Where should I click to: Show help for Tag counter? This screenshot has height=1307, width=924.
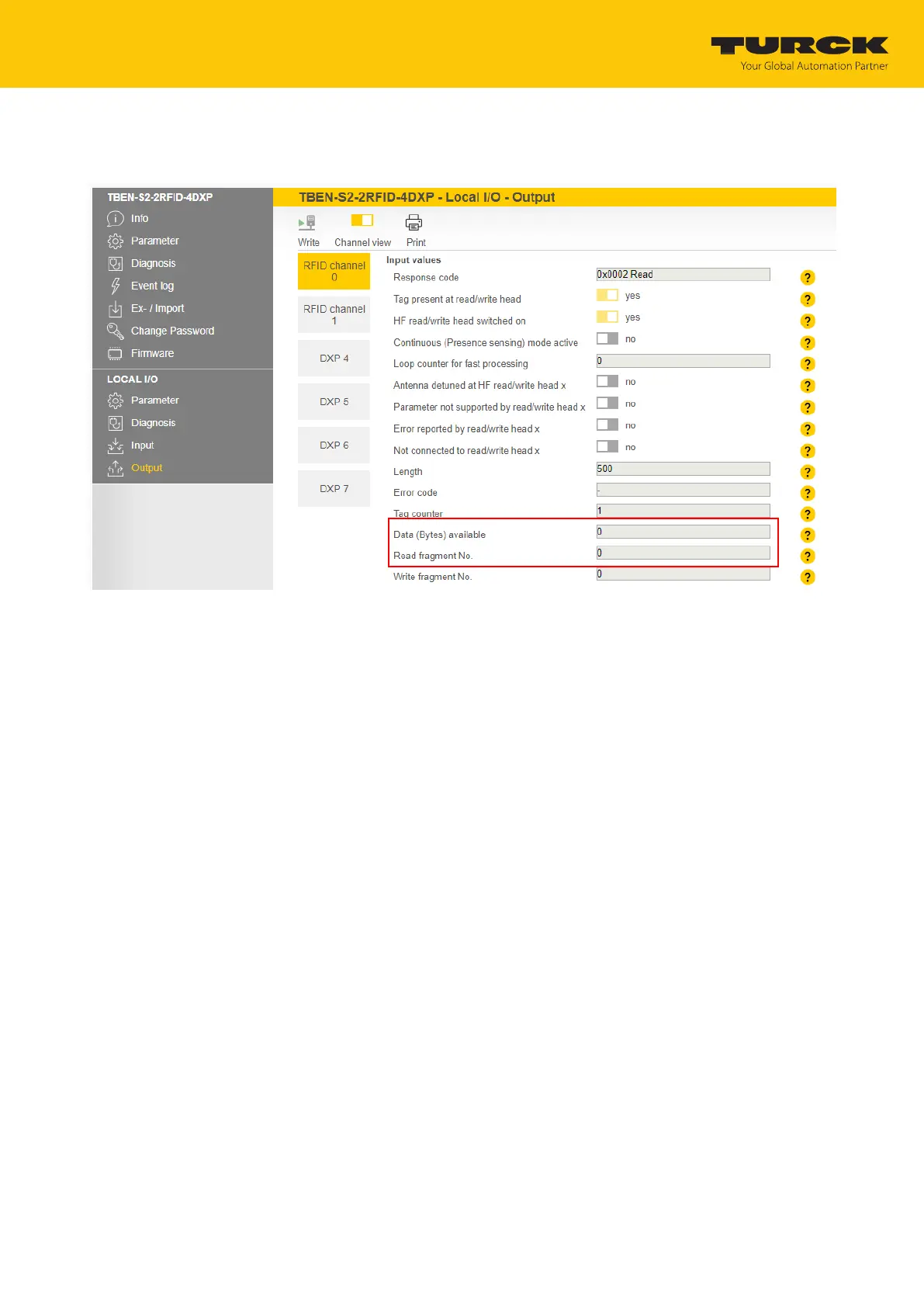(x=808, y=514)
